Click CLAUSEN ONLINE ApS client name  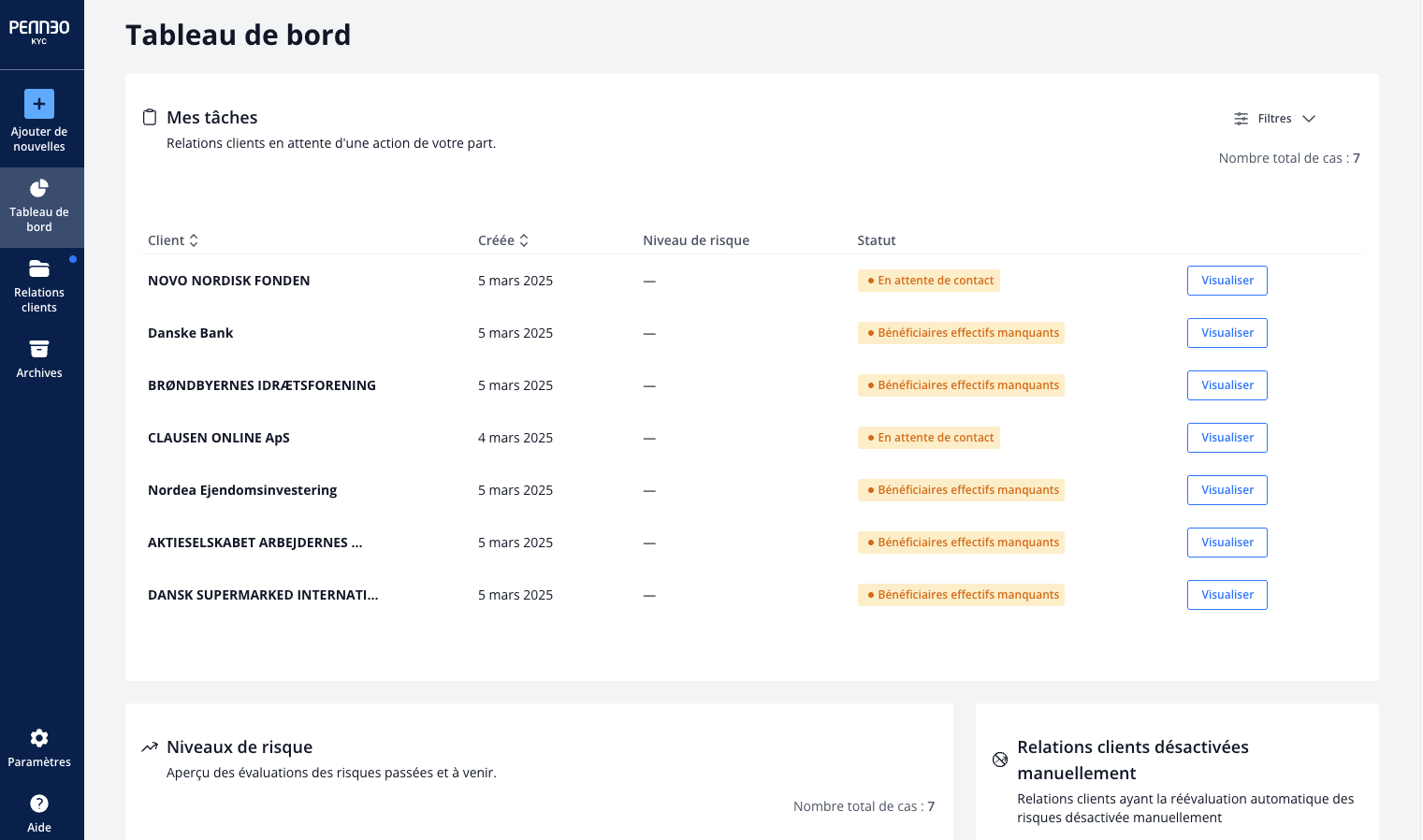pos(219,438)
